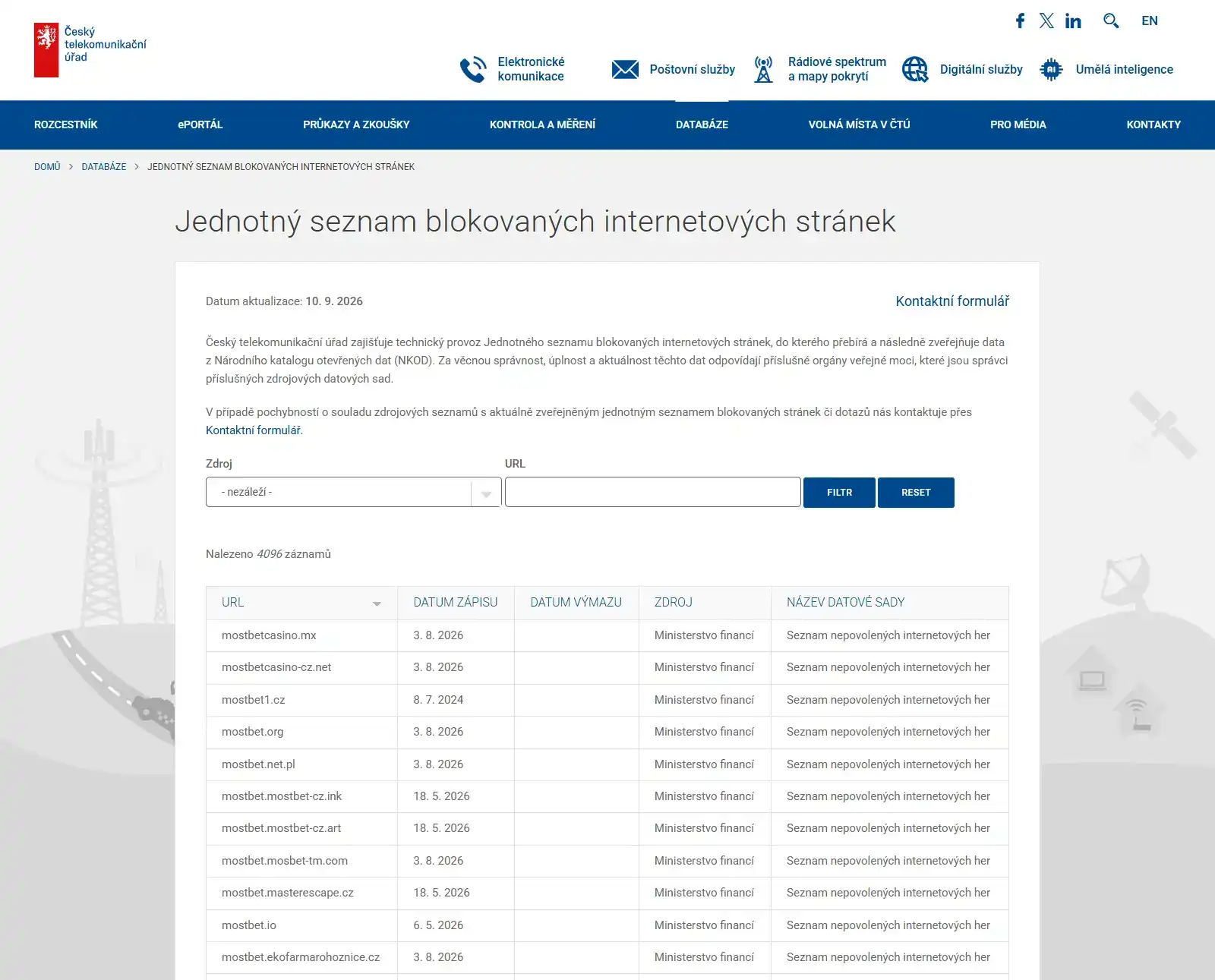1215x980 pixels.
Task: Open PRŮKAZY A ZKOUŠKY menu
Action: click(x=356, y=124)
